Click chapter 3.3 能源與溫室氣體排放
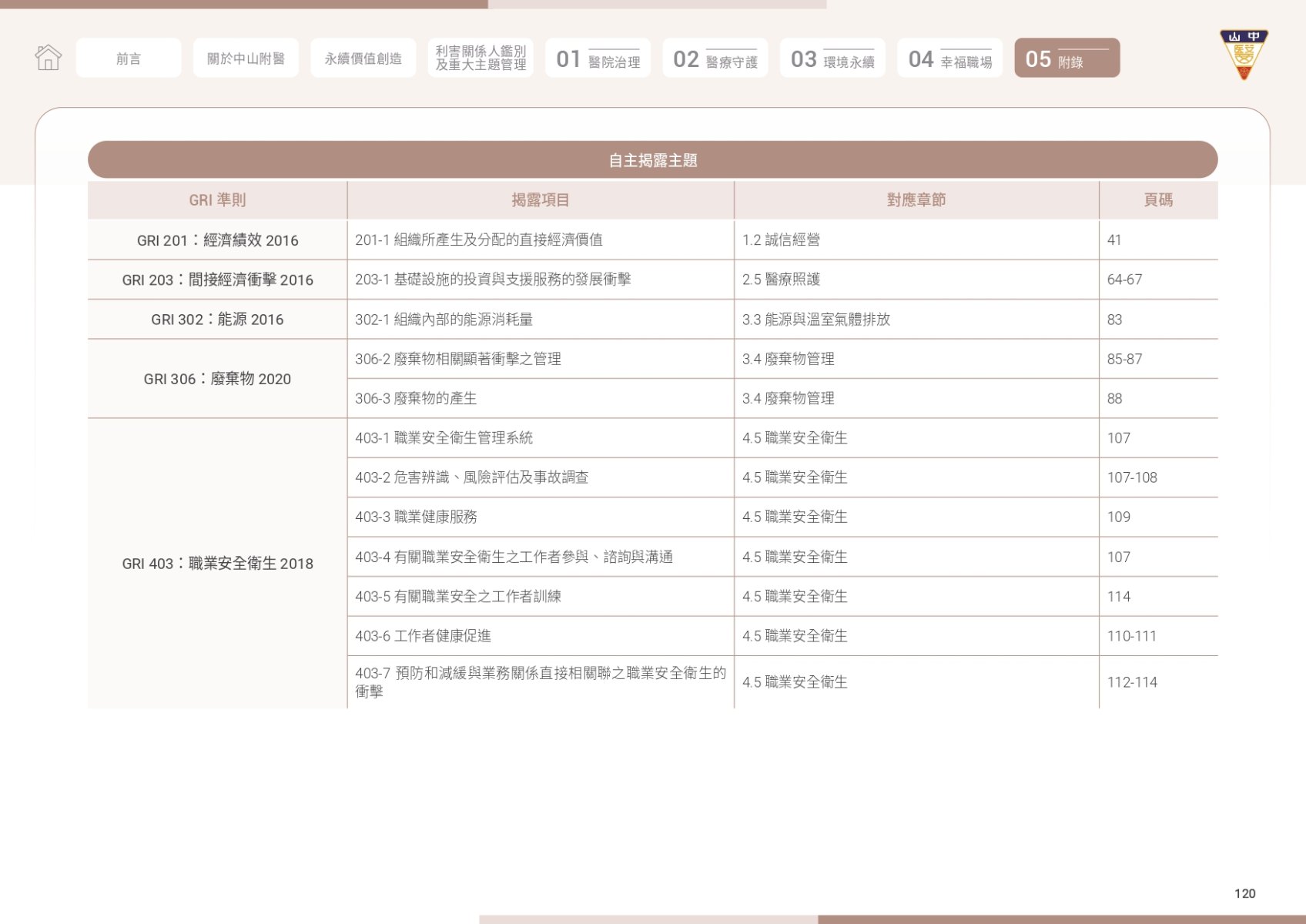The image size is (1306, 924). click(x=816, y=320)
